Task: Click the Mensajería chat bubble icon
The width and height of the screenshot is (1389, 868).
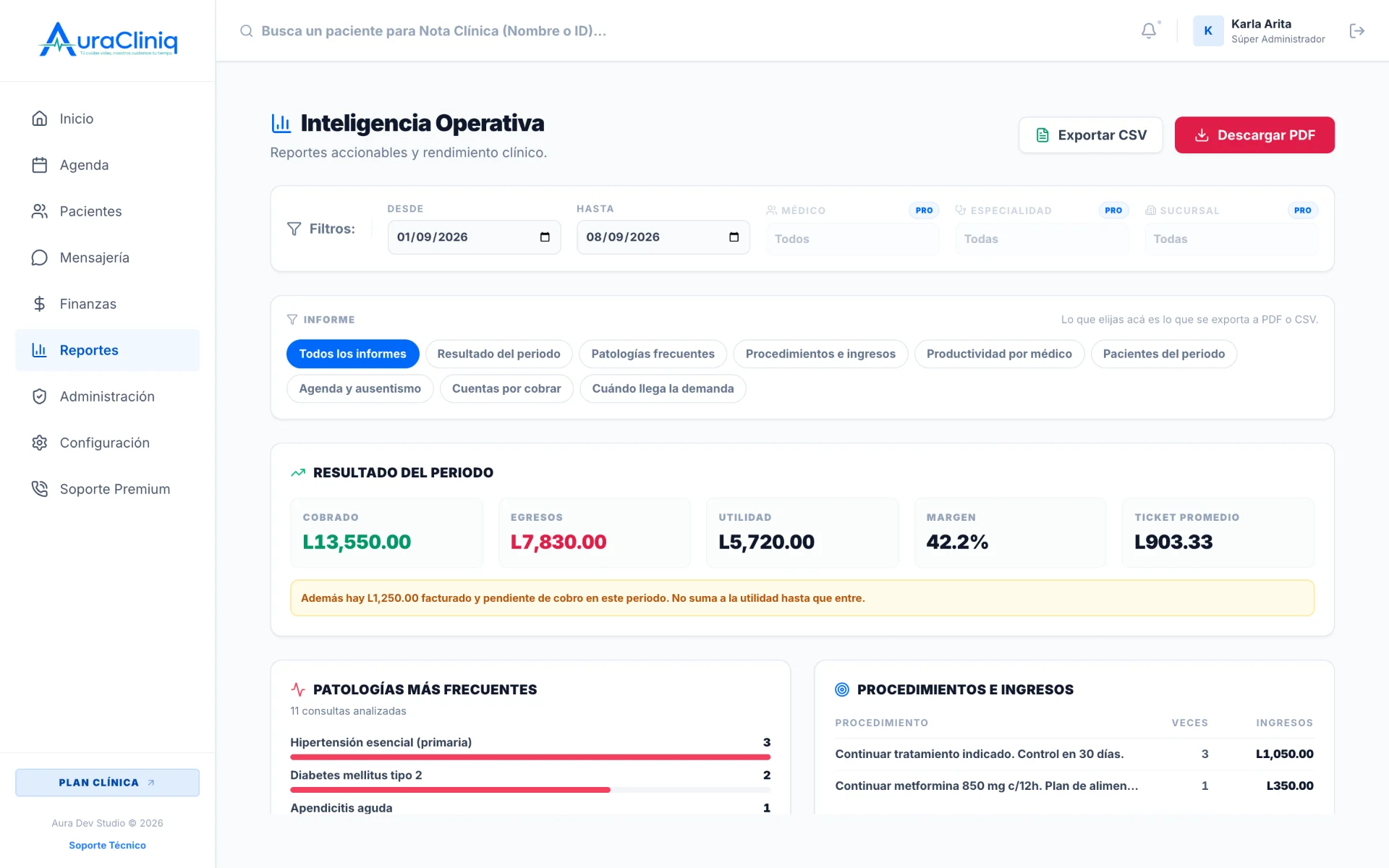Action: coord(40,258)
